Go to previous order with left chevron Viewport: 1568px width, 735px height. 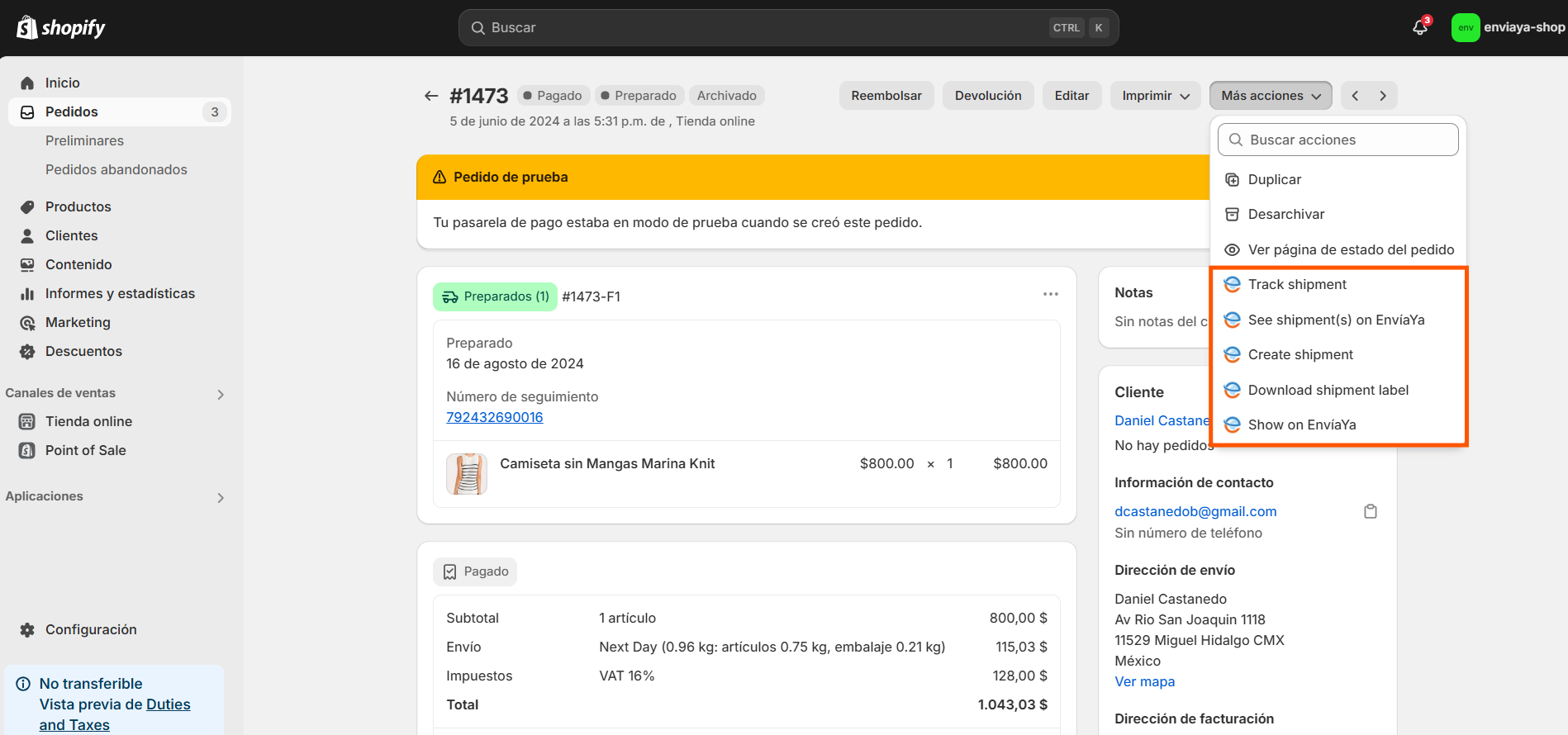coord(1355,96)
